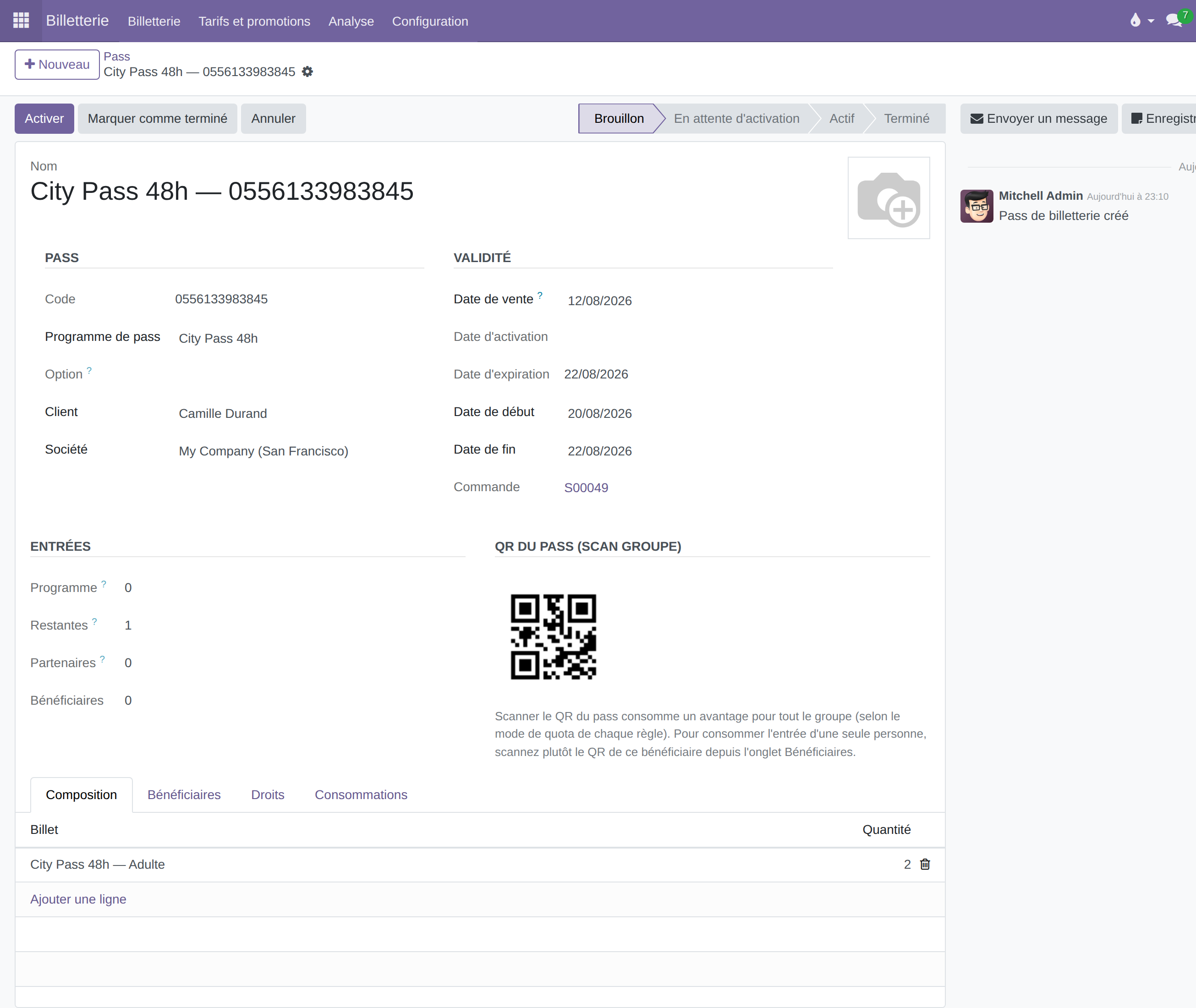Go back to the Pass breadcrumb
The width and height of the screenshot is (1196, 1008).
116,56
